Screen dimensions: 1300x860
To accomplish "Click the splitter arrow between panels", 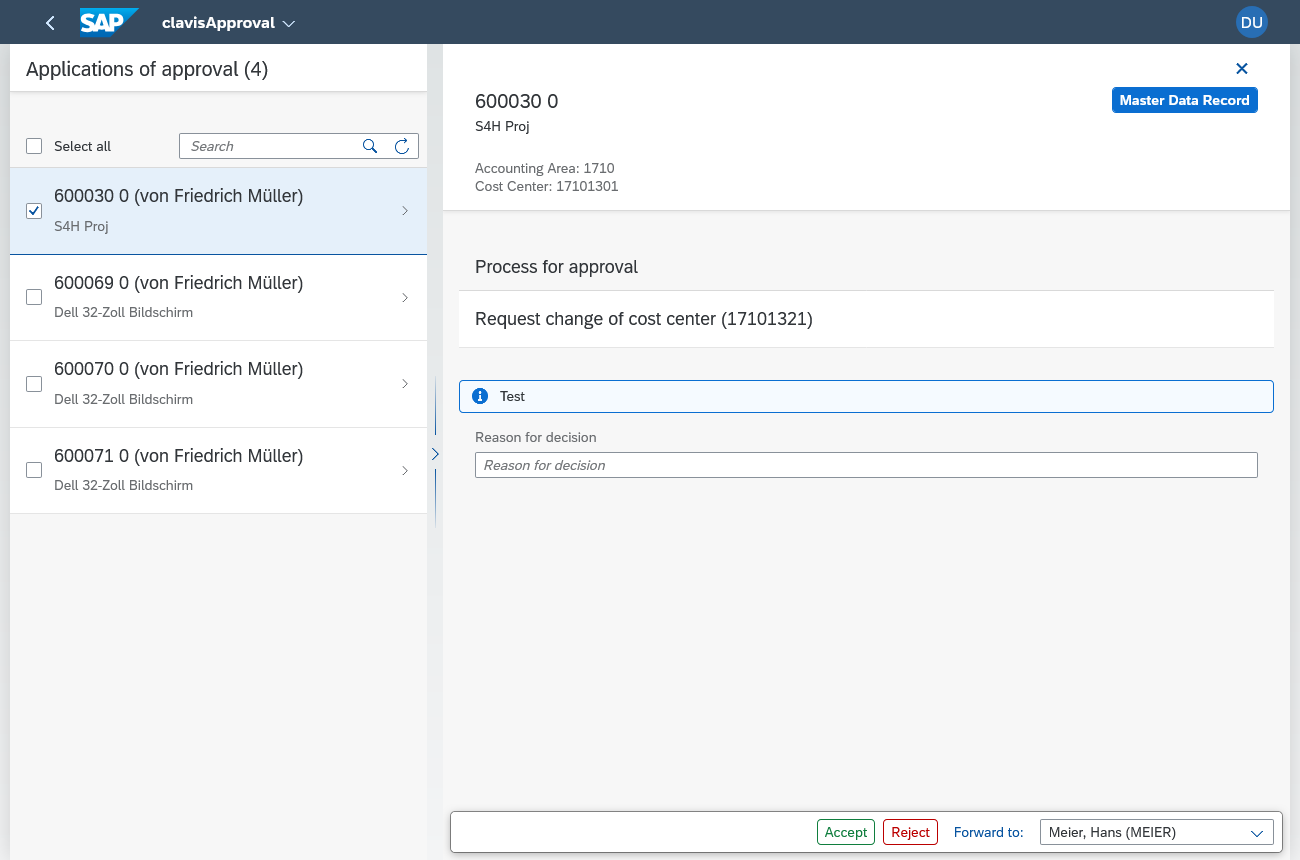I will tap(435, 454).
